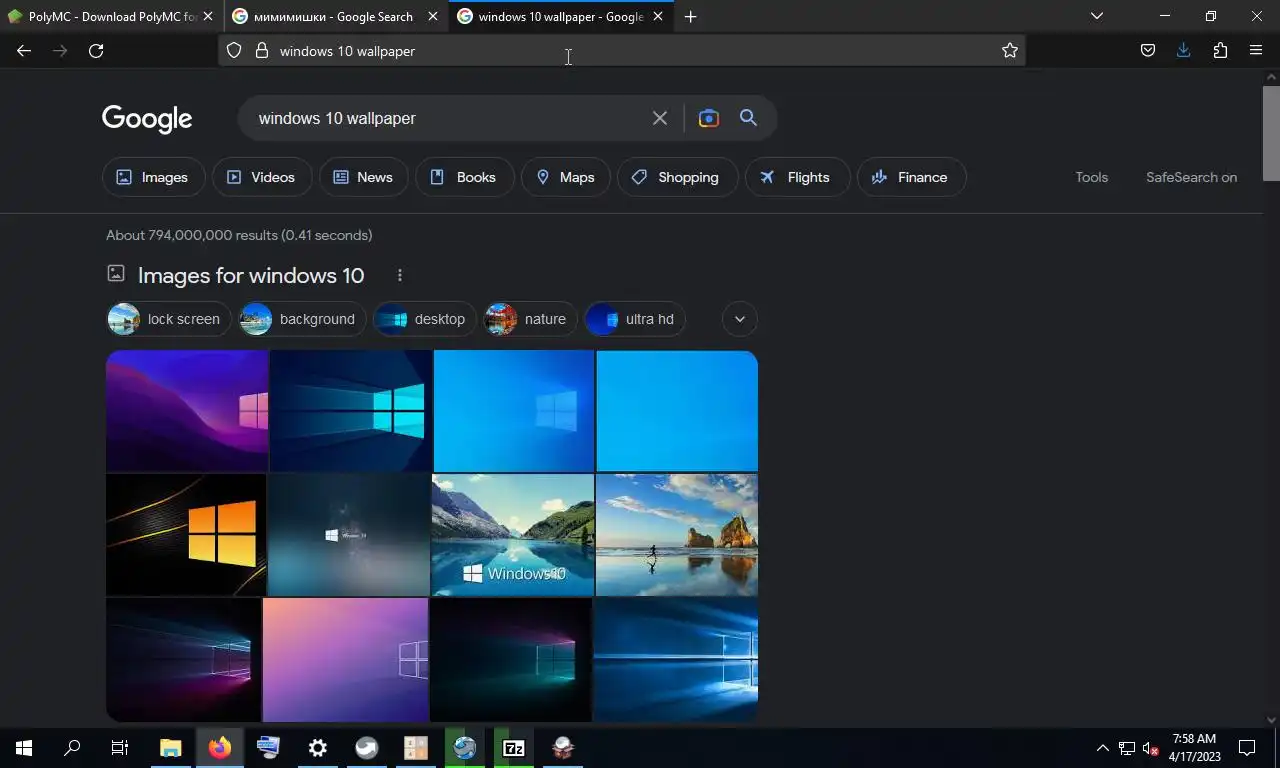Bookmark this page with the star
The width and height of the screenshot is (1280, 768).
1010,51
